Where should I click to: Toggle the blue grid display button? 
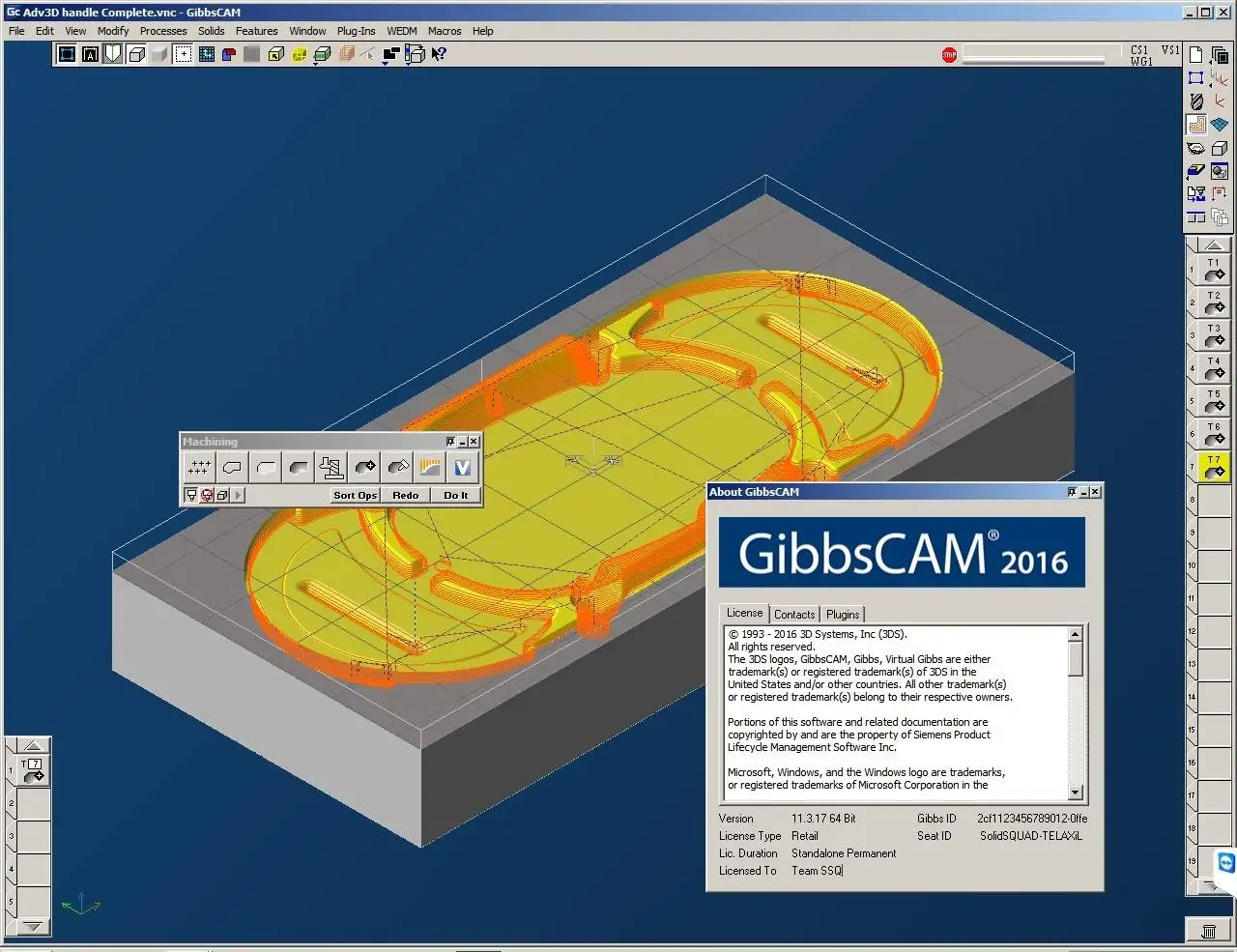click(x=206, y=54)
